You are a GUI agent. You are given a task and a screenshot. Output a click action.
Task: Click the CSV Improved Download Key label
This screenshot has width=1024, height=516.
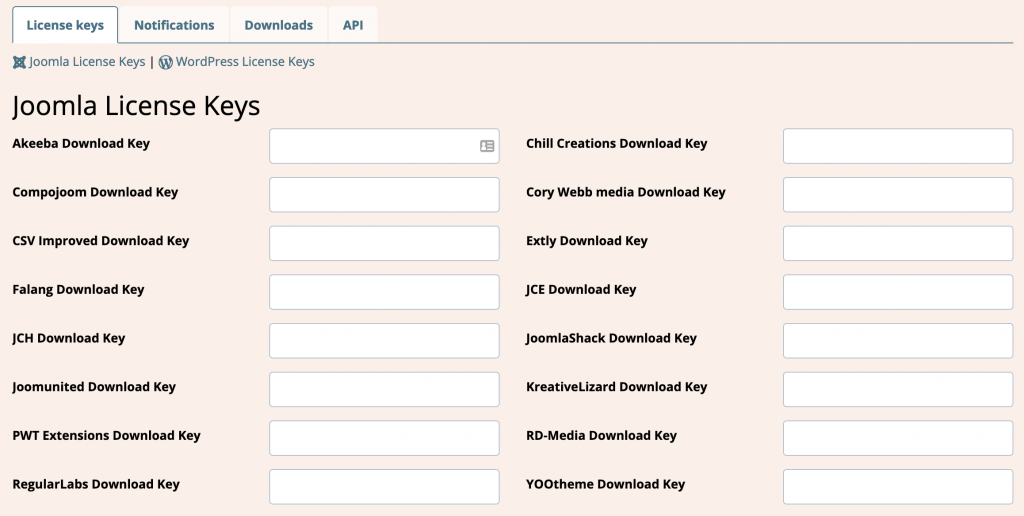101,241
